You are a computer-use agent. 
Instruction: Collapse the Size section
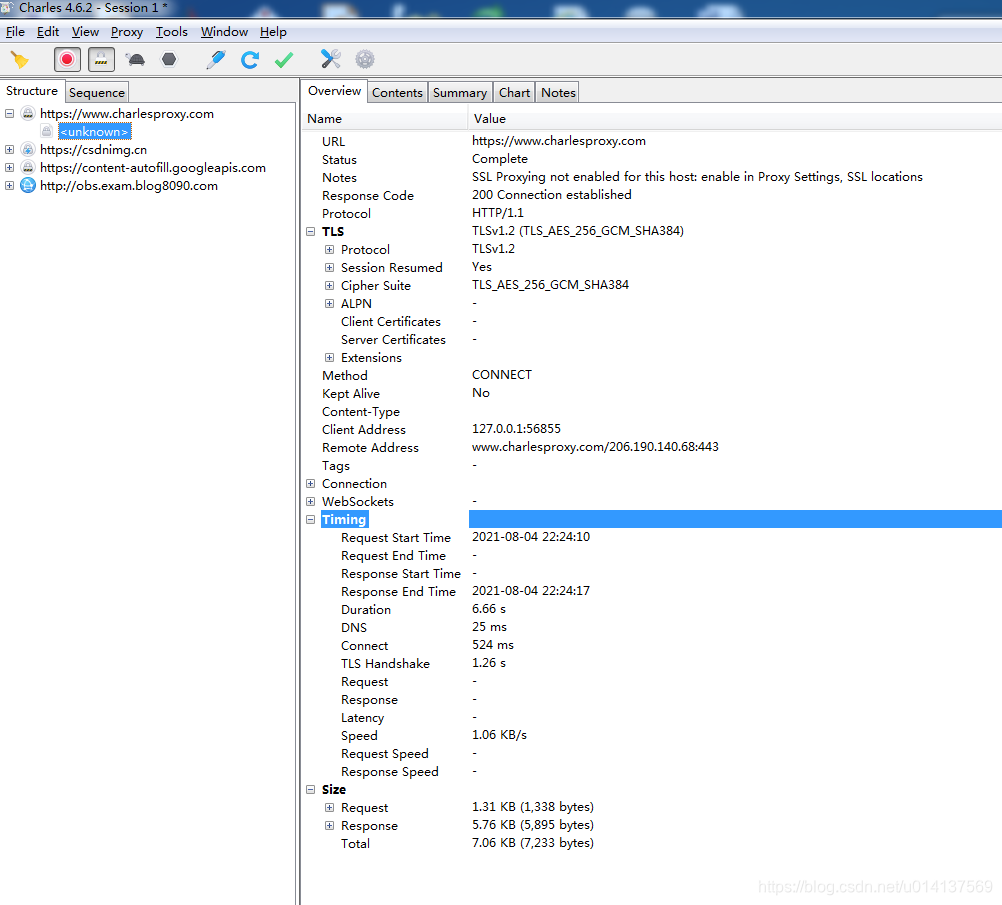click(x=311, y=789)
